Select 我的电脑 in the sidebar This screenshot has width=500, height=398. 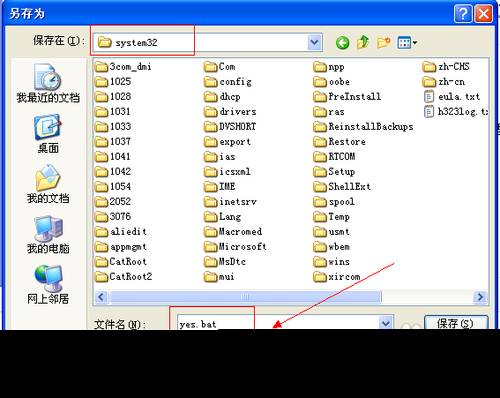point(48,235)
